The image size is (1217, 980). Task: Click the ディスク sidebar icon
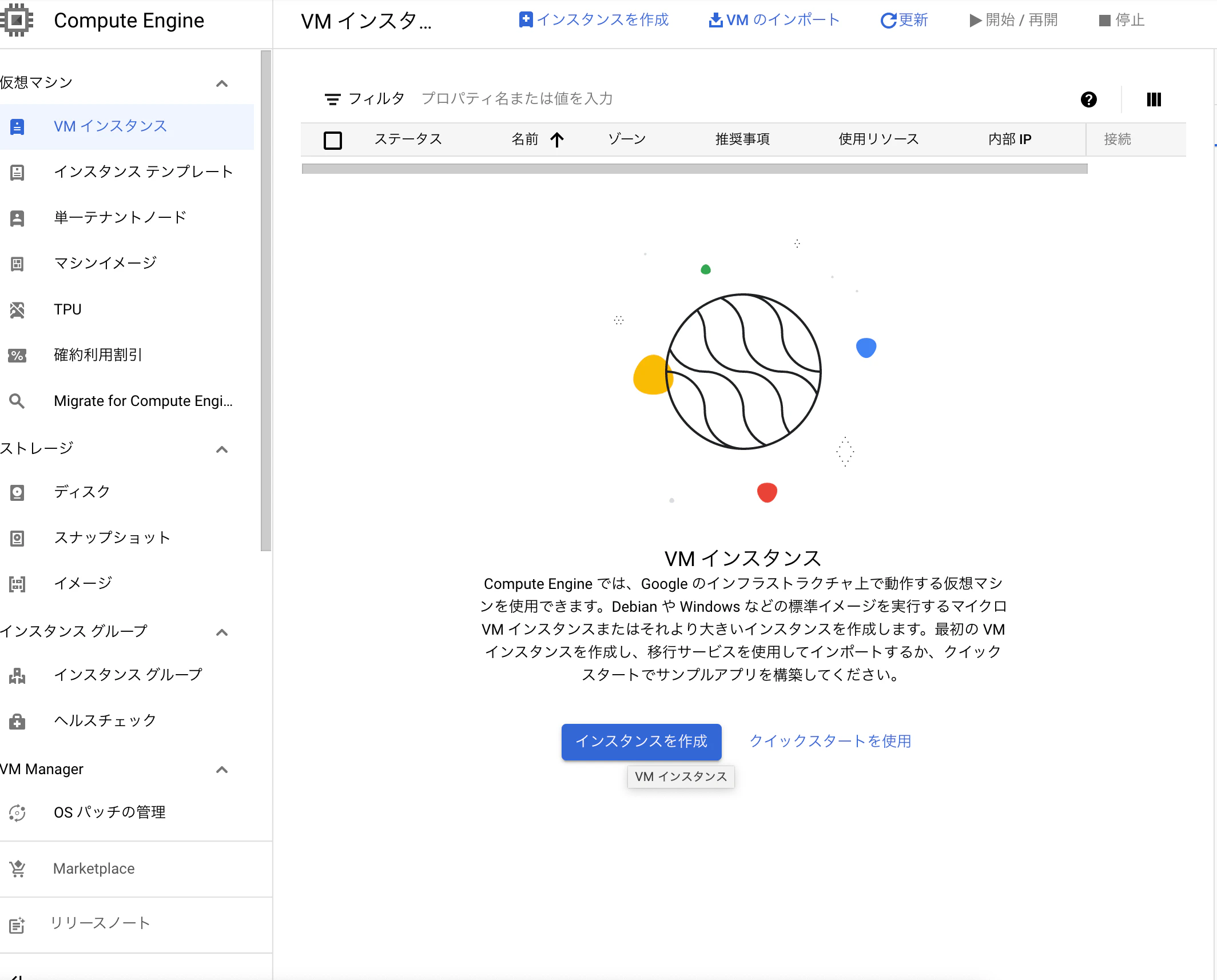click(17, 492)
